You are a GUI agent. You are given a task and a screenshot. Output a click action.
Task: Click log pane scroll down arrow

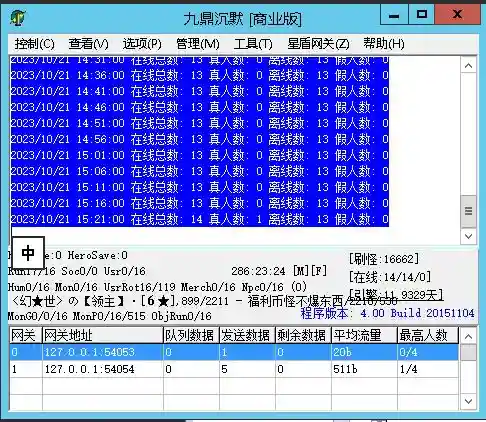[468, 236]
